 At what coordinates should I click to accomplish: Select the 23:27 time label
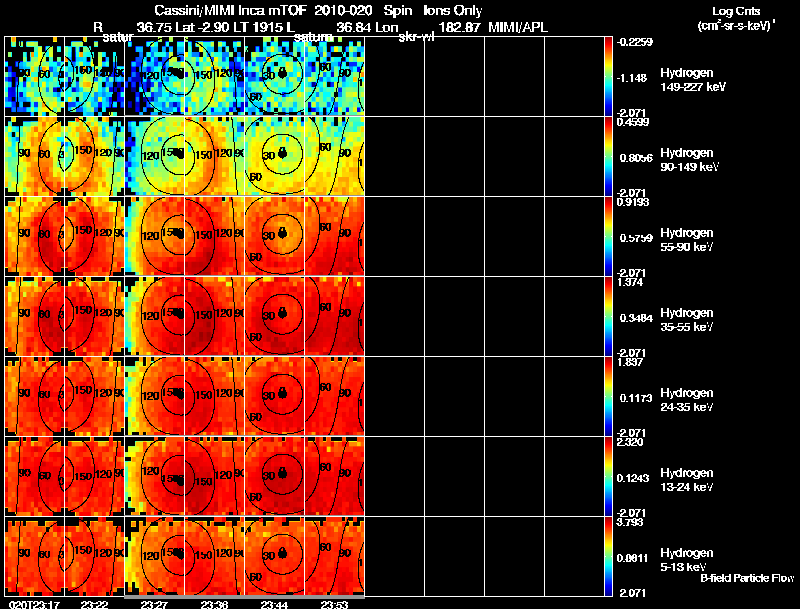pyautogui.click(x=154, y=604)
